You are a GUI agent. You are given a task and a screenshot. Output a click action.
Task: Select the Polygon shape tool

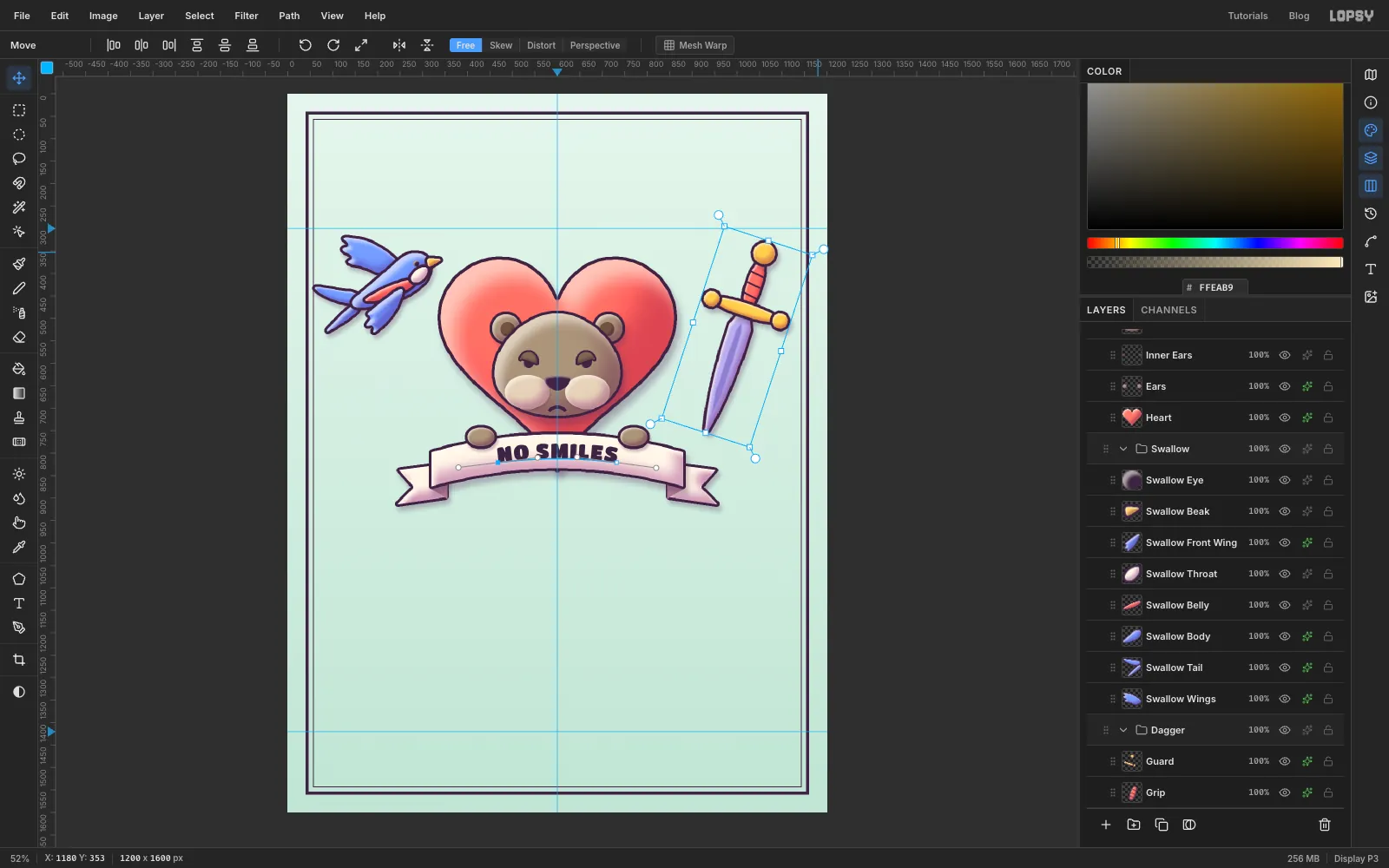click(x=19, y=579)
